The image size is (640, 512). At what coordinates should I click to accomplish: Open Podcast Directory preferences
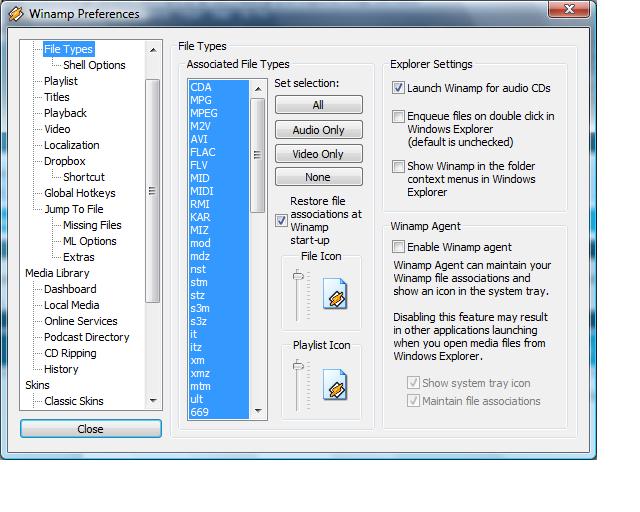tap(87, 337)
